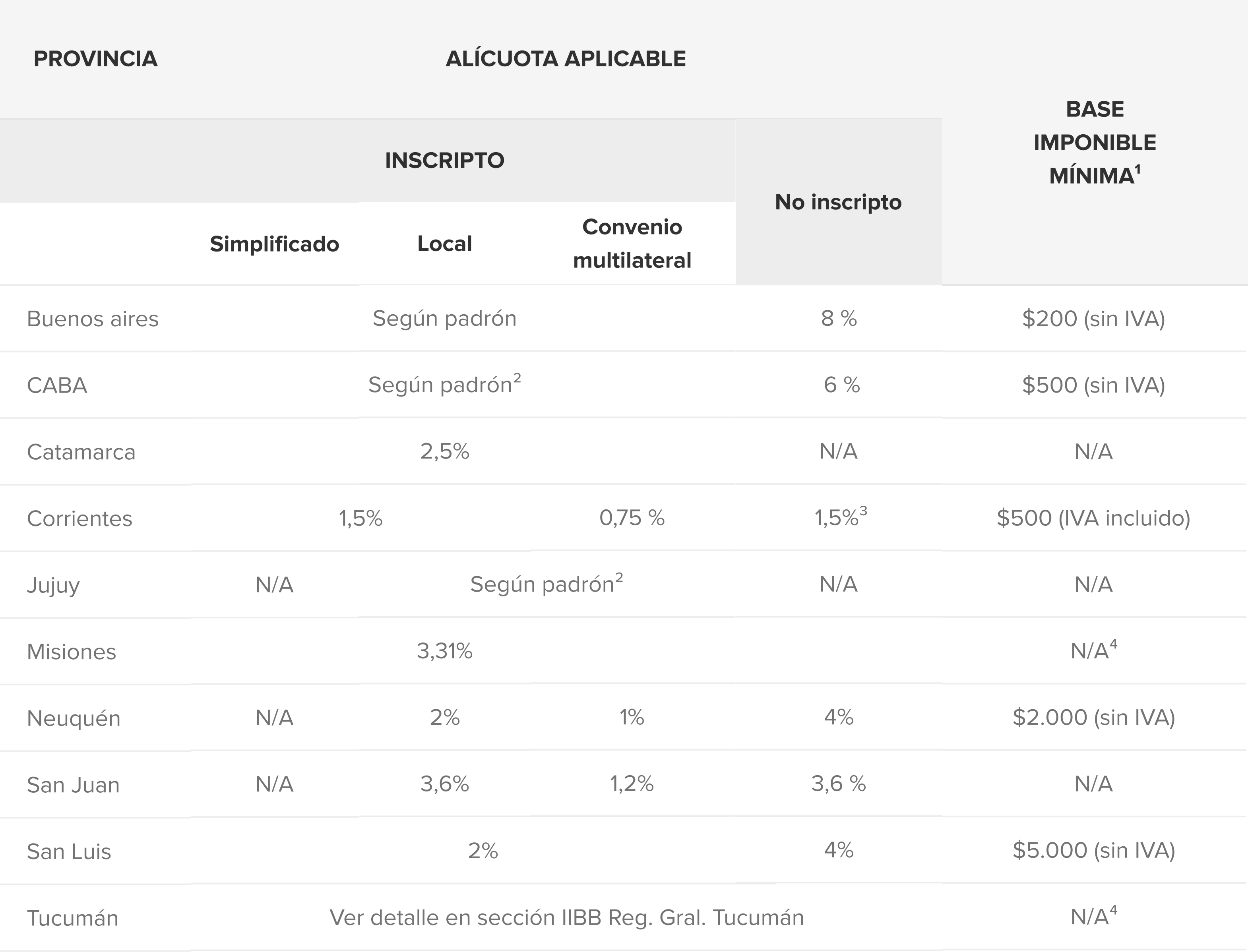Click the Convenio multilateral header
This screenshot has width=1248, height=952.
point(632,244)
